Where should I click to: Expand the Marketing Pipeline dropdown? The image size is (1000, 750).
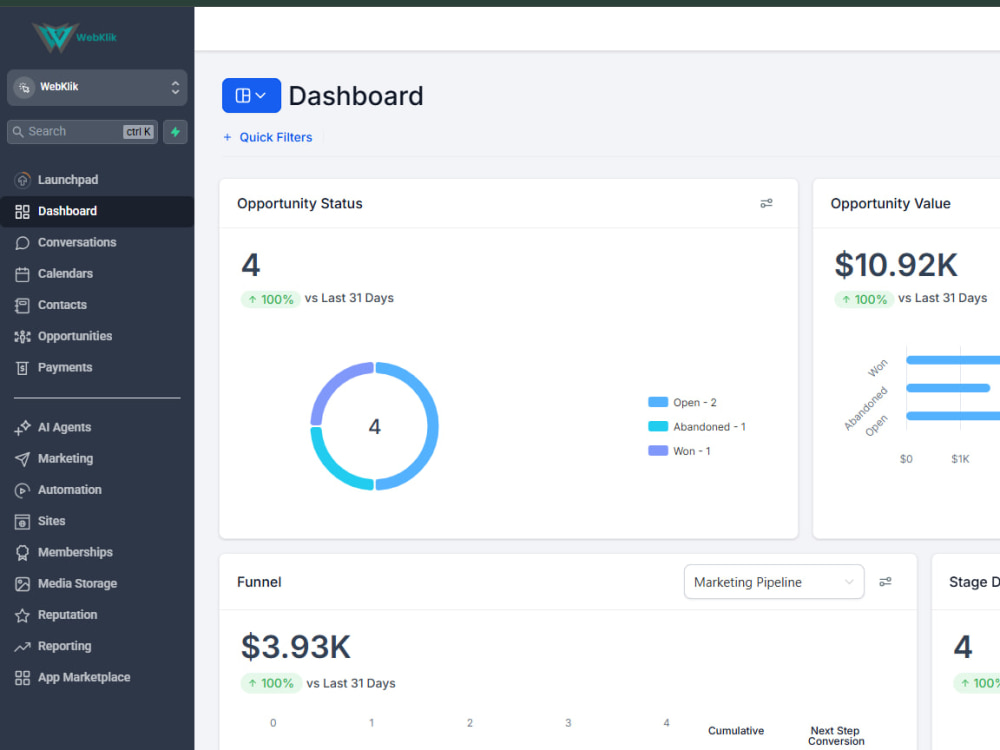774,582
